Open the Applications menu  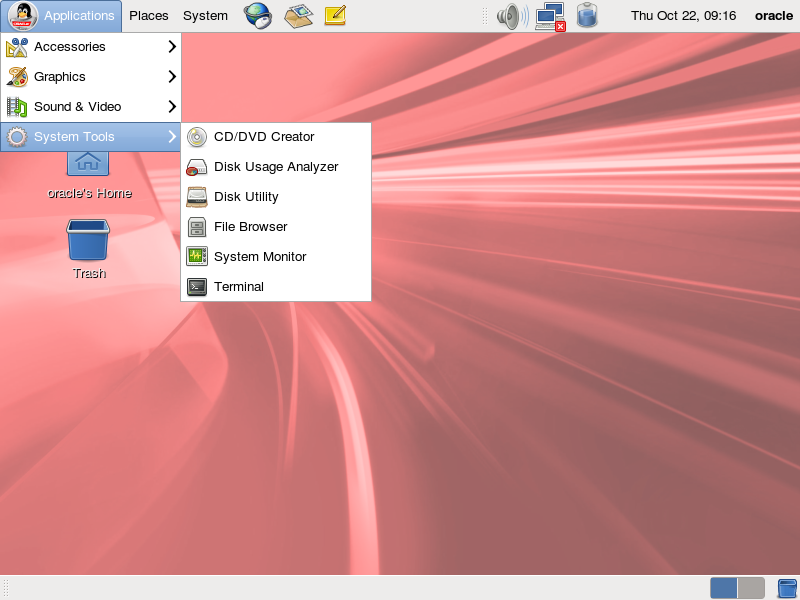pos(61,16)
